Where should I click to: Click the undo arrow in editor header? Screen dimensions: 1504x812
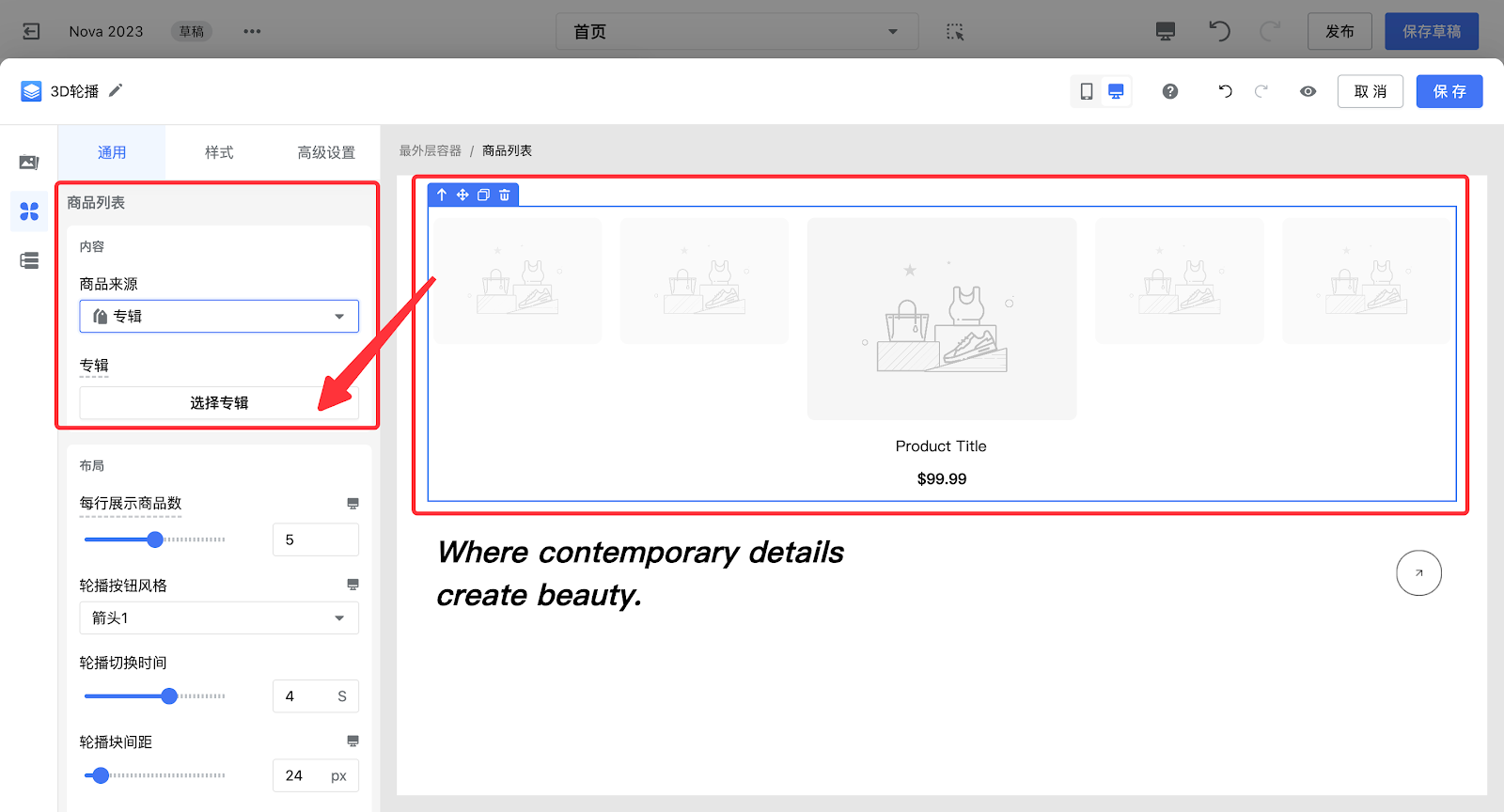1225,91
